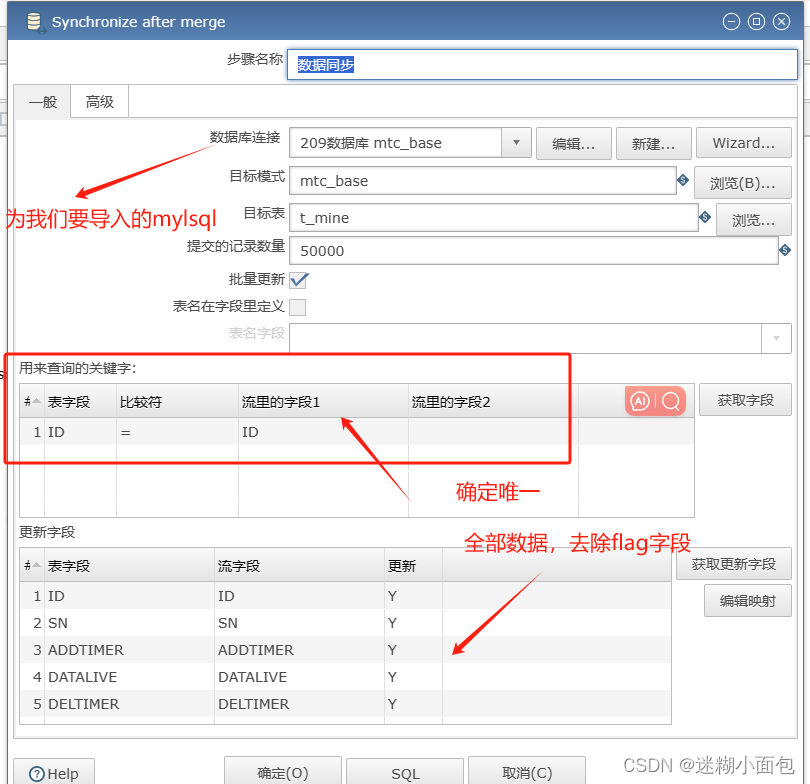This screenshot has height=784, width=810.
Task: Click the database icon in title bar
Action: click(x=35, y=22)
